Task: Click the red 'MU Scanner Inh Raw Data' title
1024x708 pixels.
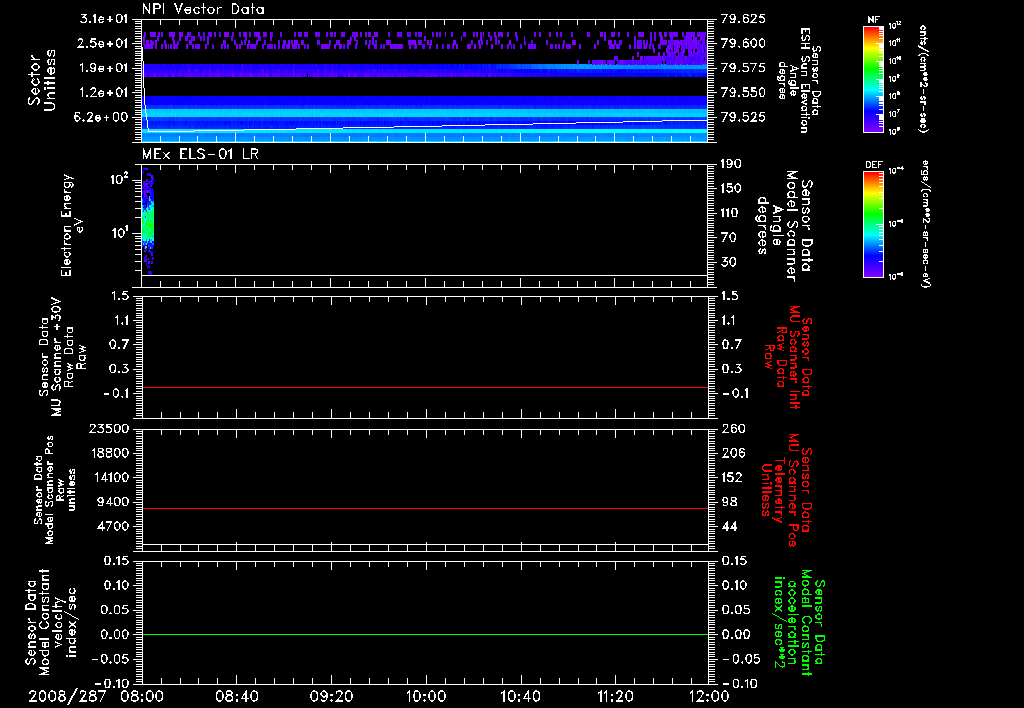Action: click(789, 357)
